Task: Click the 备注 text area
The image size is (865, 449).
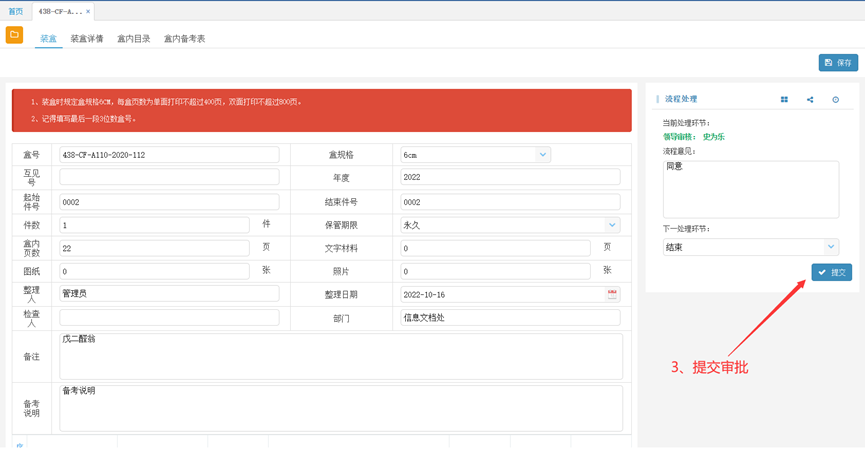Action: click(341, 356)
